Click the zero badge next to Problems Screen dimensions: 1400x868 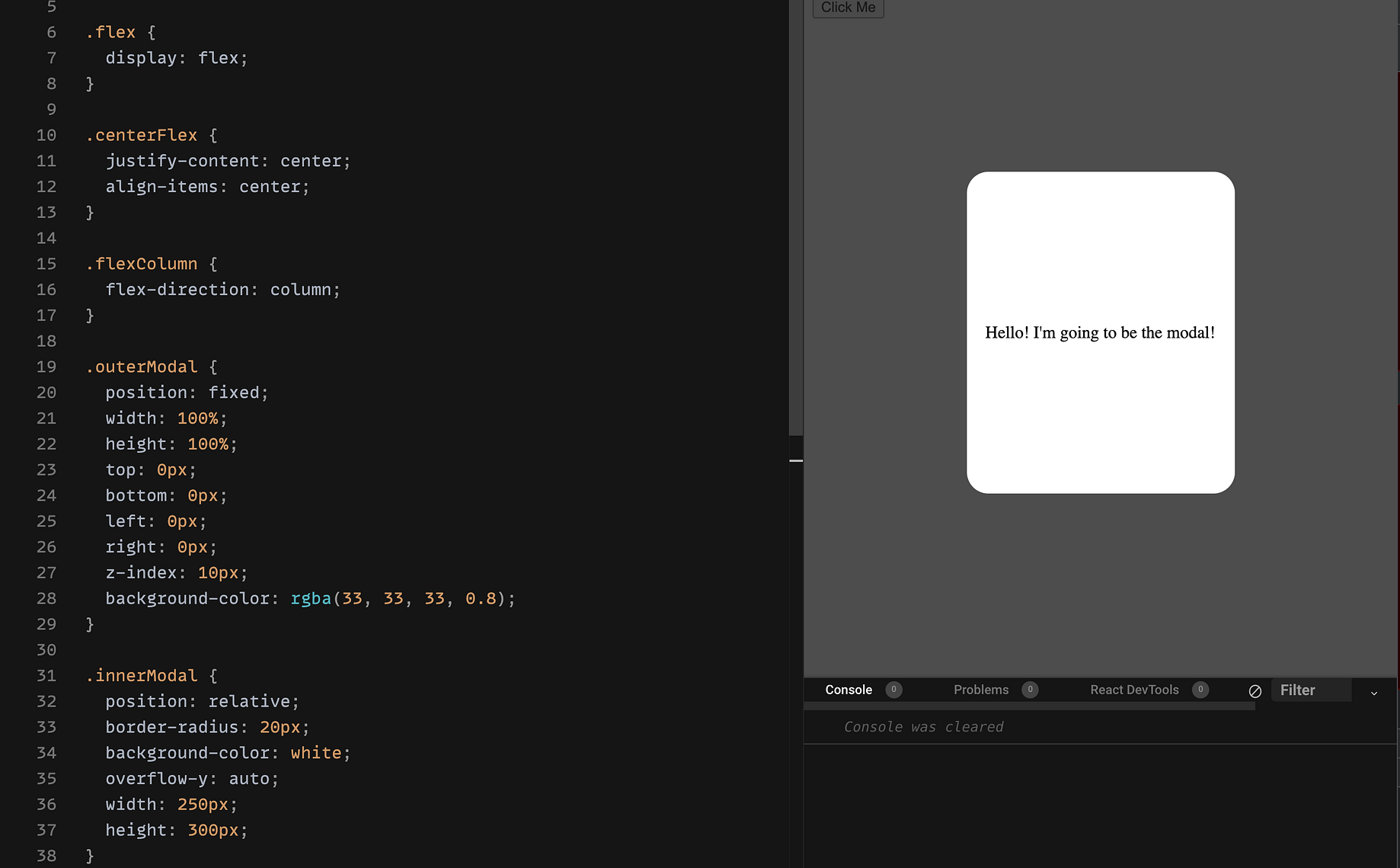click(x=1031, y=690)
